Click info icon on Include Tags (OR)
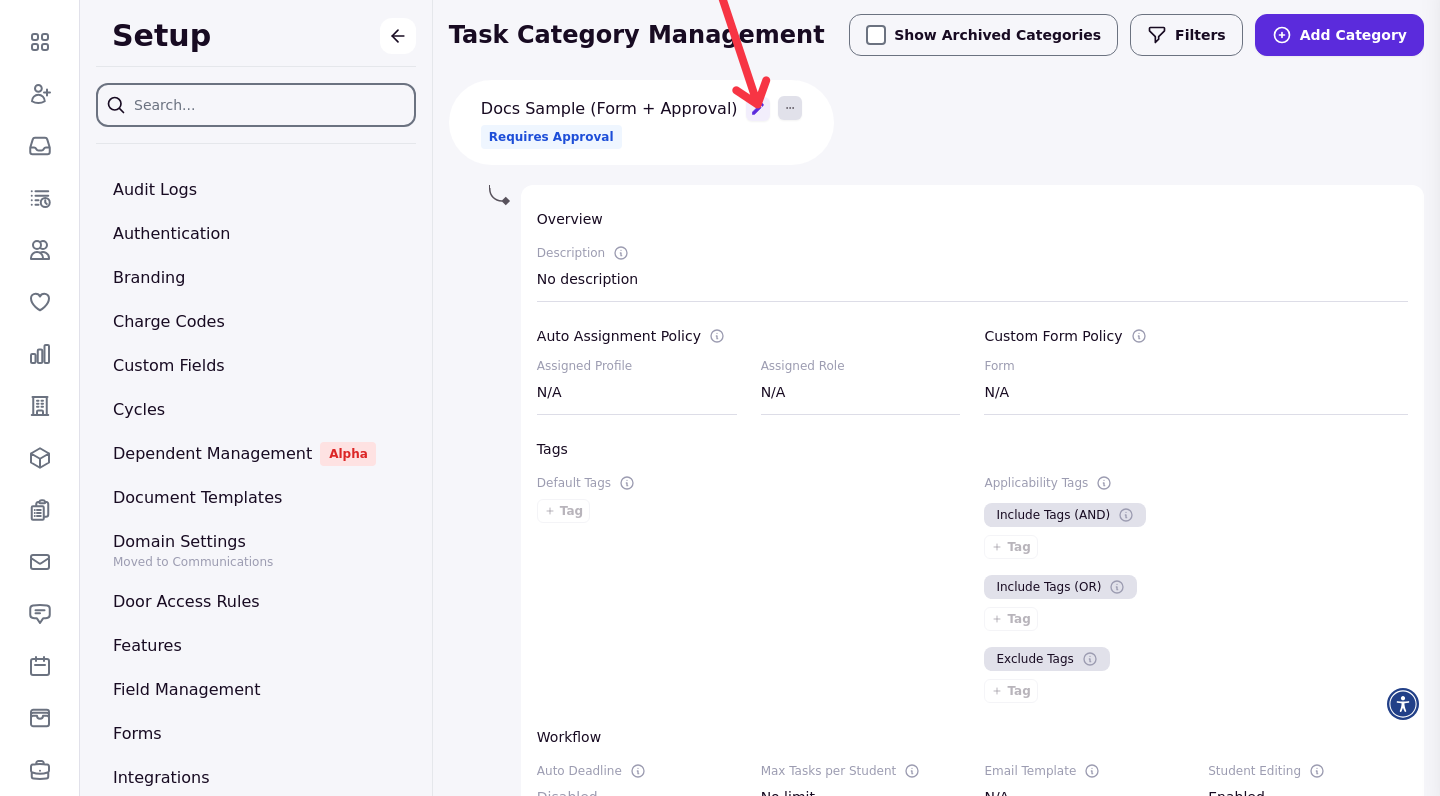This screenshot has height=796, width=1440. coord(1117,587)
